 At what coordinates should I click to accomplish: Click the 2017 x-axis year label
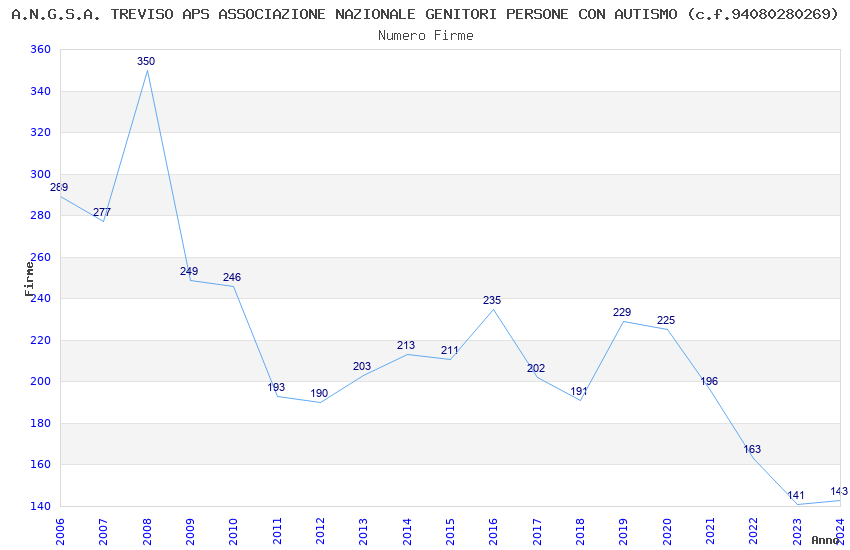537,532
